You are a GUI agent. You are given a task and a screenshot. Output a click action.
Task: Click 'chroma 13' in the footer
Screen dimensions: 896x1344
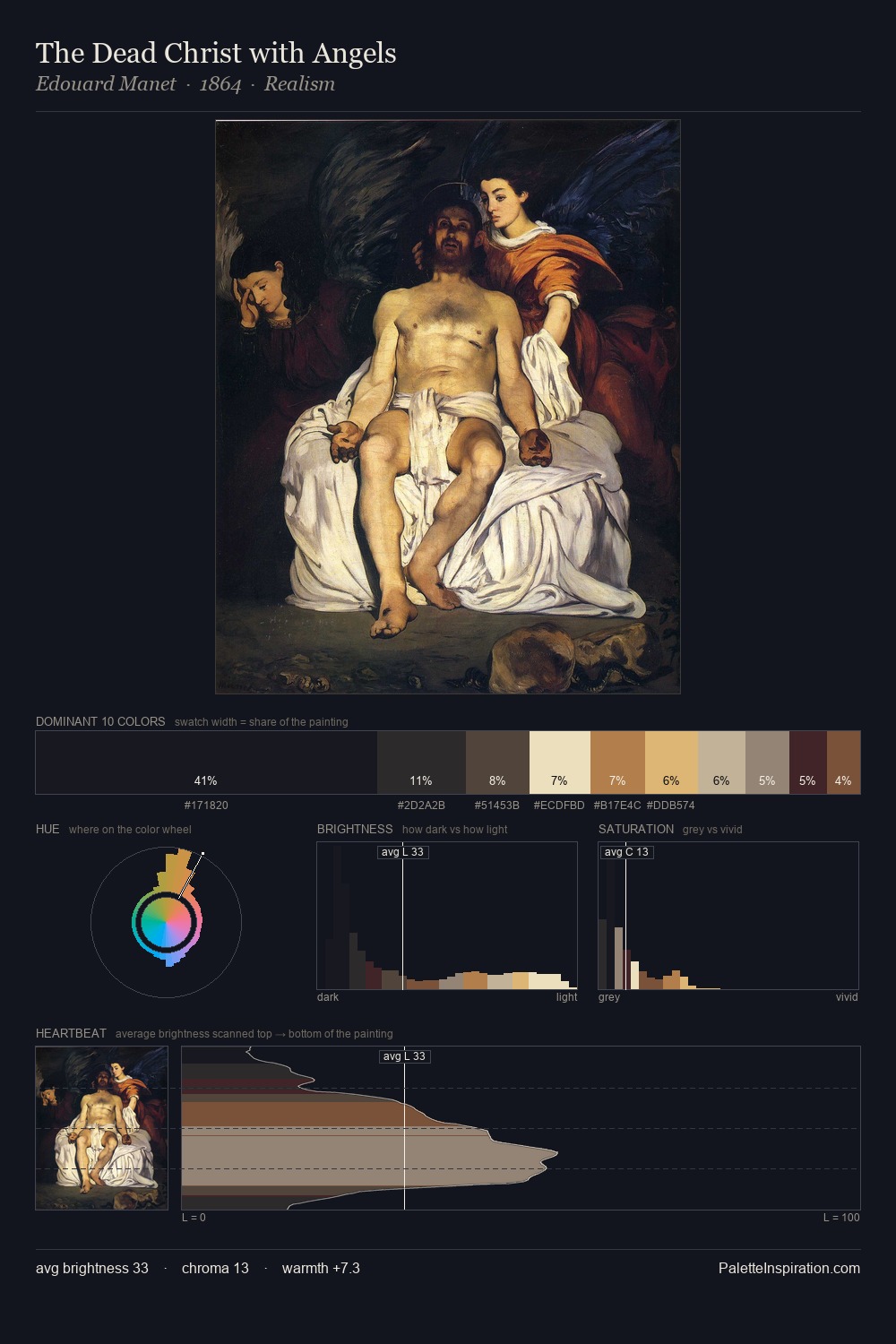[x=215, y=1268]
